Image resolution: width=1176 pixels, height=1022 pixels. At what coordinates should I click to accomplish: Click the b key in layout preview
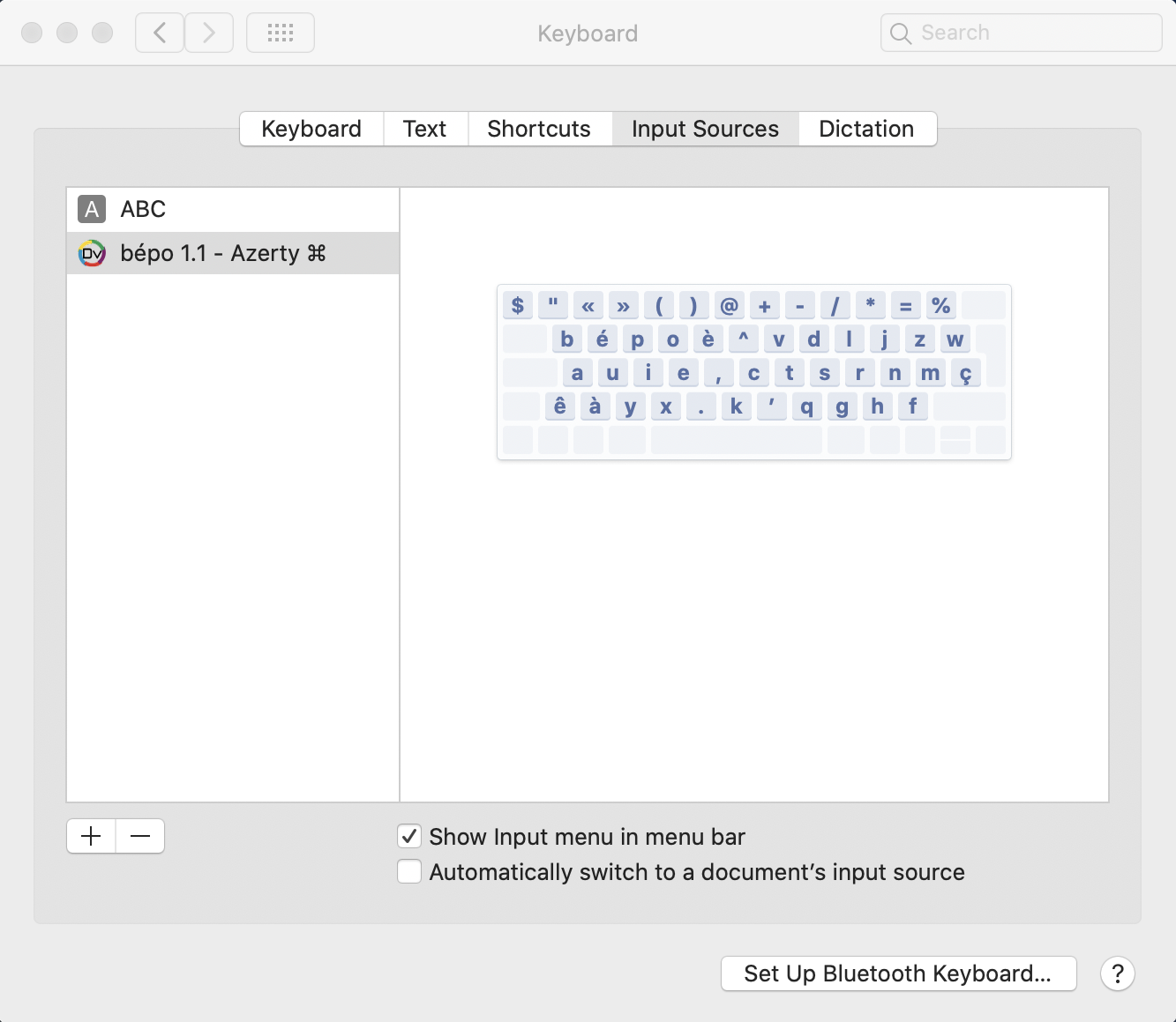pos(567,339)
